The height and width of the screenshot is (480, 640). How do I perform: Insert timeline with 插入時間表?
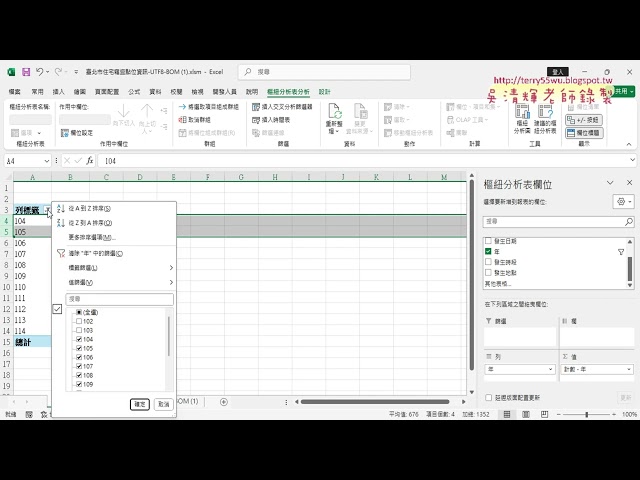[x=271, y=120]
